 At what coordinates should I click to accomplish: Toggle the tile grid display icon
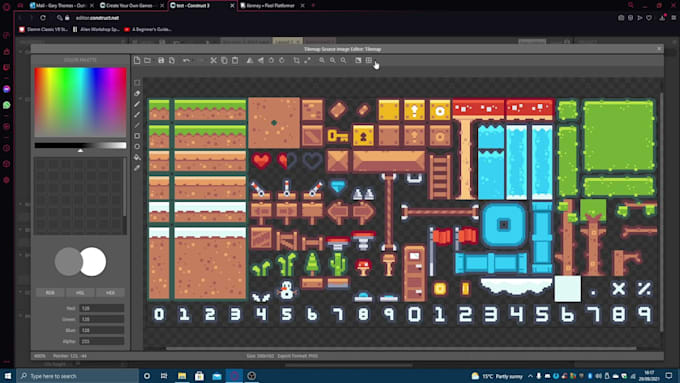coord(369,60)
